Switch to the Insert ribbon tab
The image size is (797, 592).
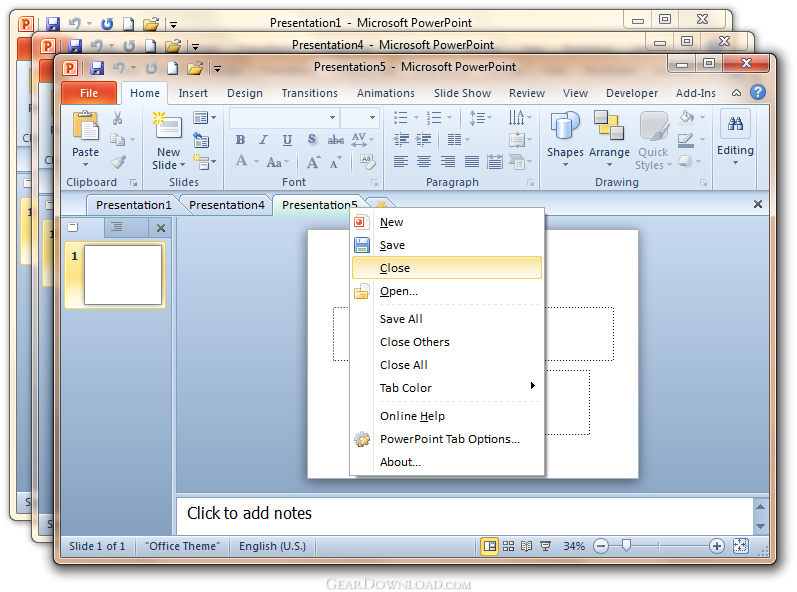[193, 93]
